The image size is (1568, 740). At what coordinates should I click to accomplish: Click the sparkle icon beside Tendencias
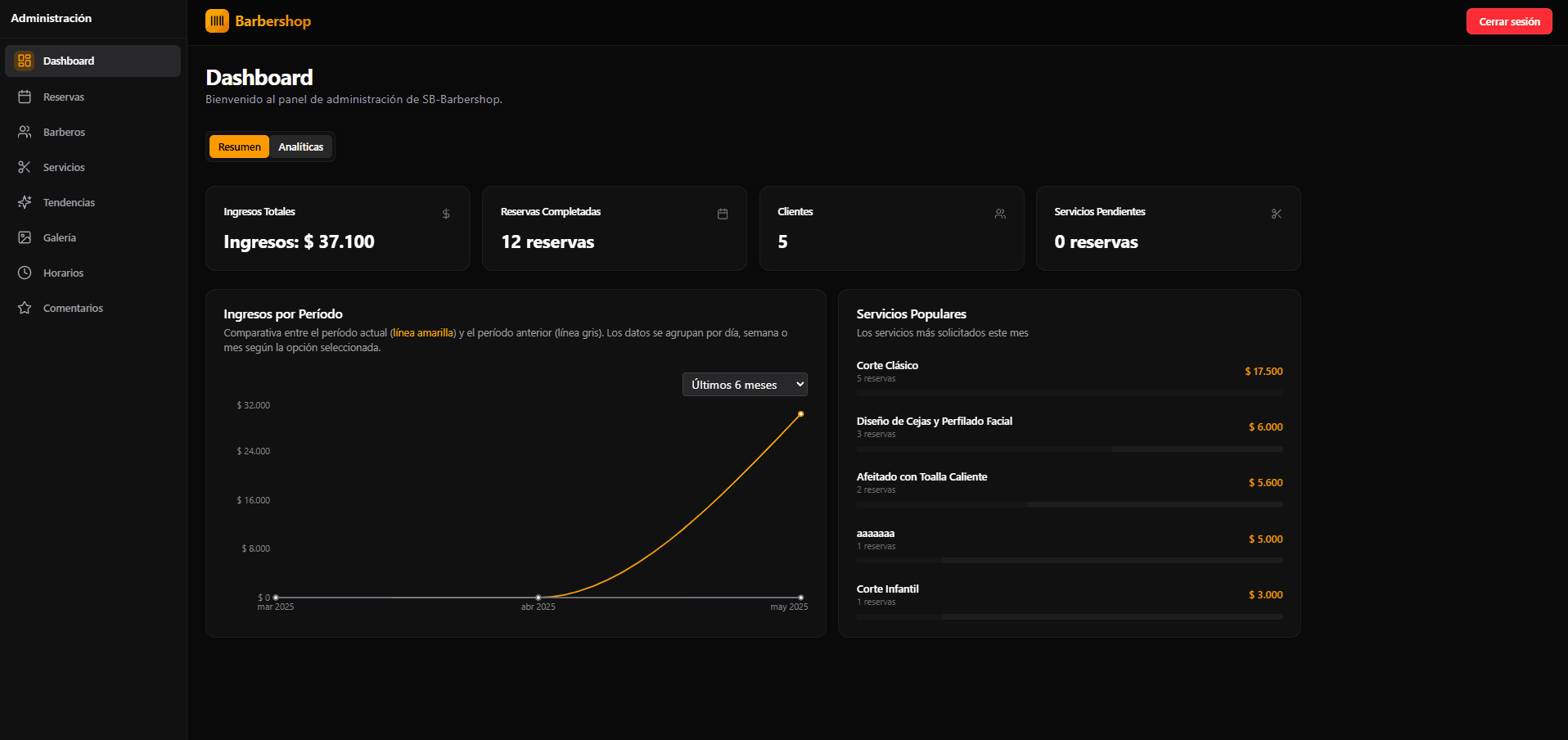25,202
